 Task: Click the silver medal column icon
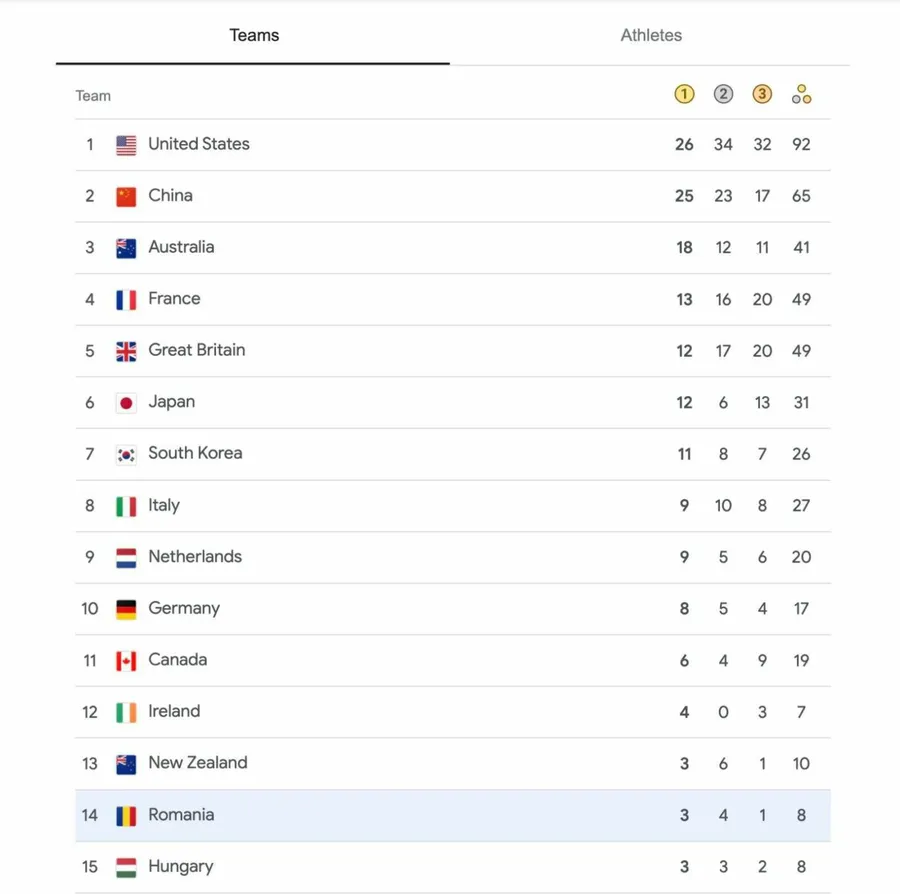pos(723,95)
